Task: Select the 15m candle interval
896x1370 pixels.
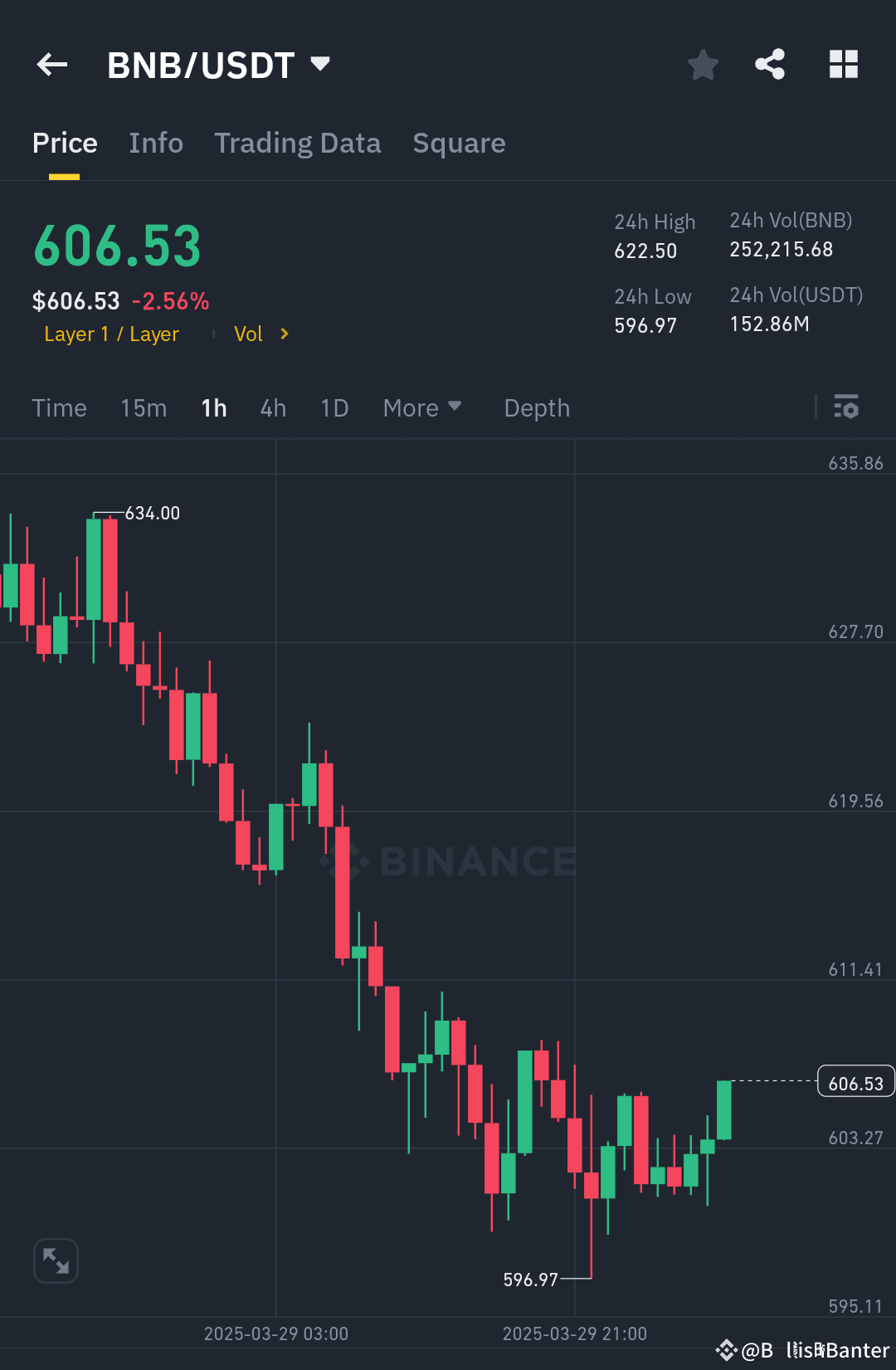Action: [x=143, y=407]
